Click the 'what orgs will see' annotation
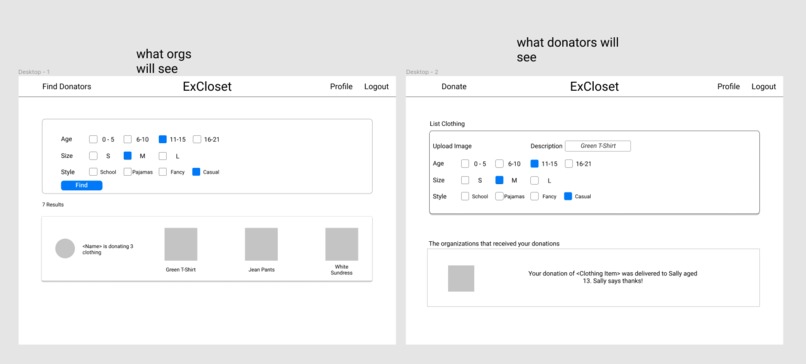The height and width of the screenshot is (364, 806). pos(163,61)
